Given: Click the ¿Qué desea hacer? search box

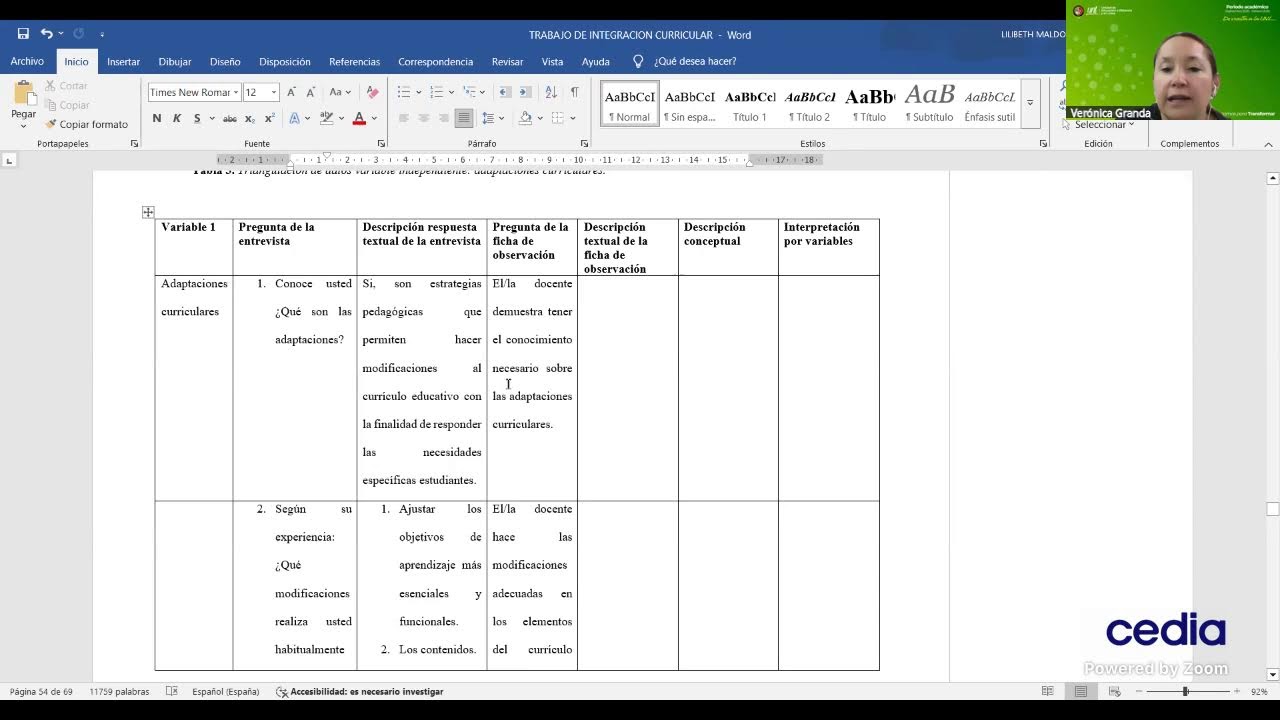Looking at the screenshot, I should [695, 61].
